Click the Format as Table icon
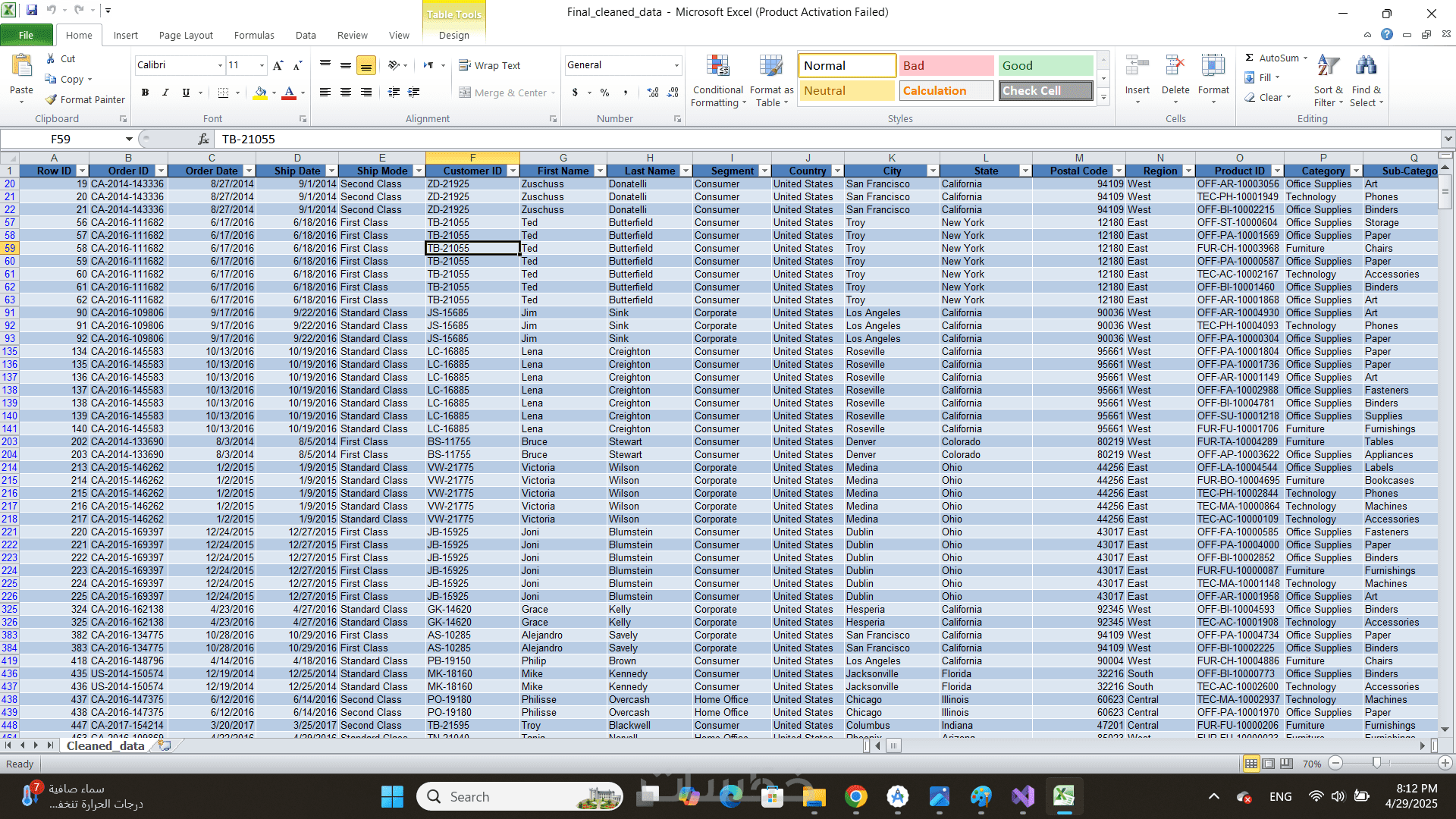Viewport: 1456px width, 819px height. (x=770, y=67)
